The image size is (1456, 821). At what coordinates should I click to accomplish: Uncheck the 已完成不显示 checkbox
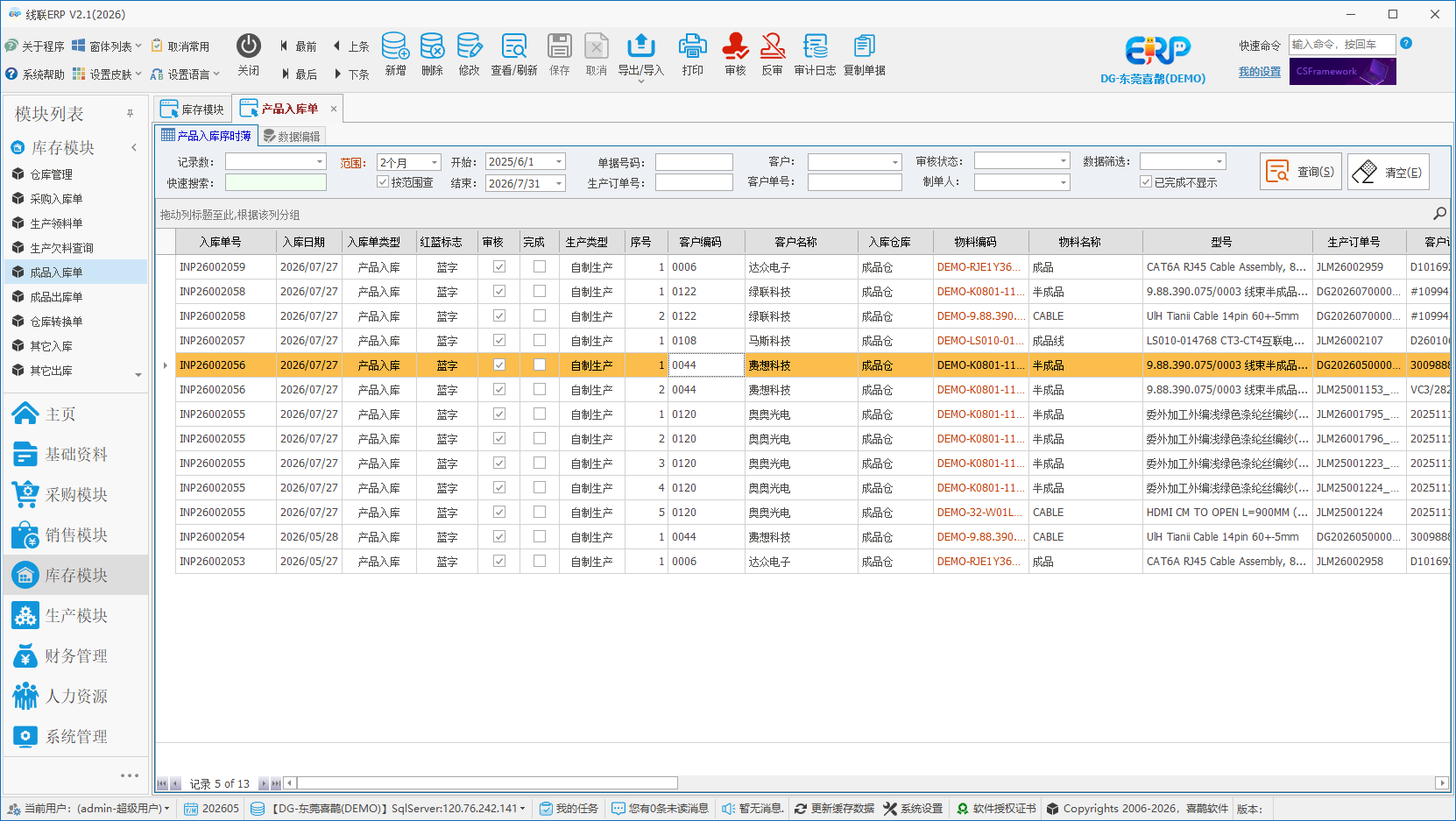pyautogui.click(x=1146, y=182)
